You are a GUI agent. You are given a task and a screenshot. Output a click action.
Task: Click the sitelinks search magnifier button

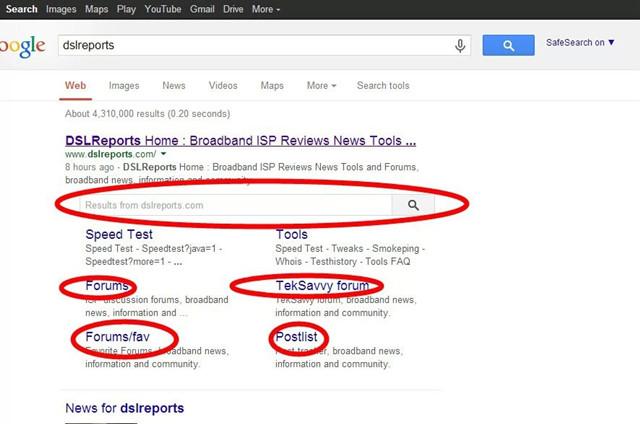[x=413, y=205]
